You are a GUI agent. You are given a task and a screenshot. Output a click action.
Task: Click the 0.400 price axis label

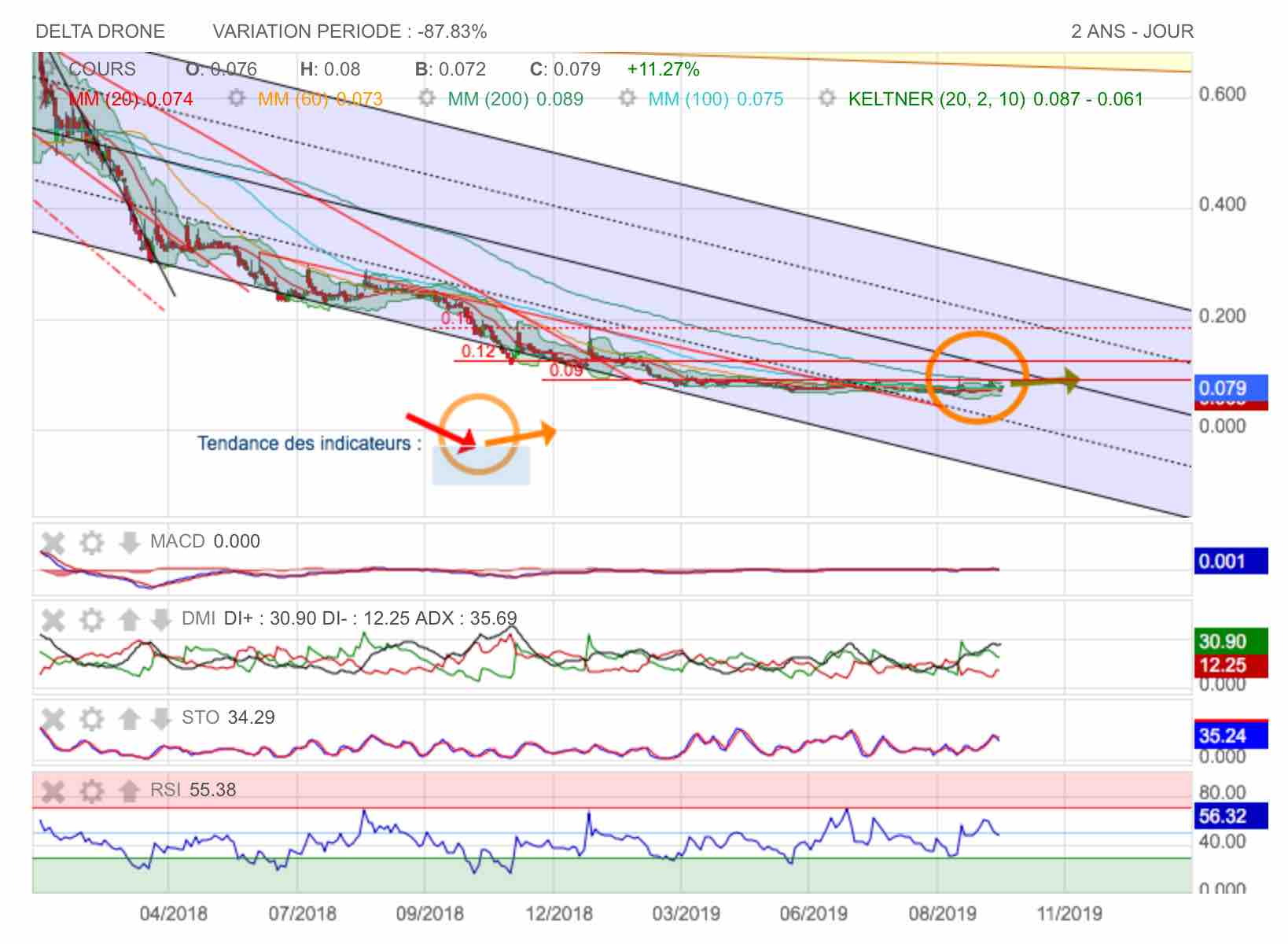click(1222, 205)
